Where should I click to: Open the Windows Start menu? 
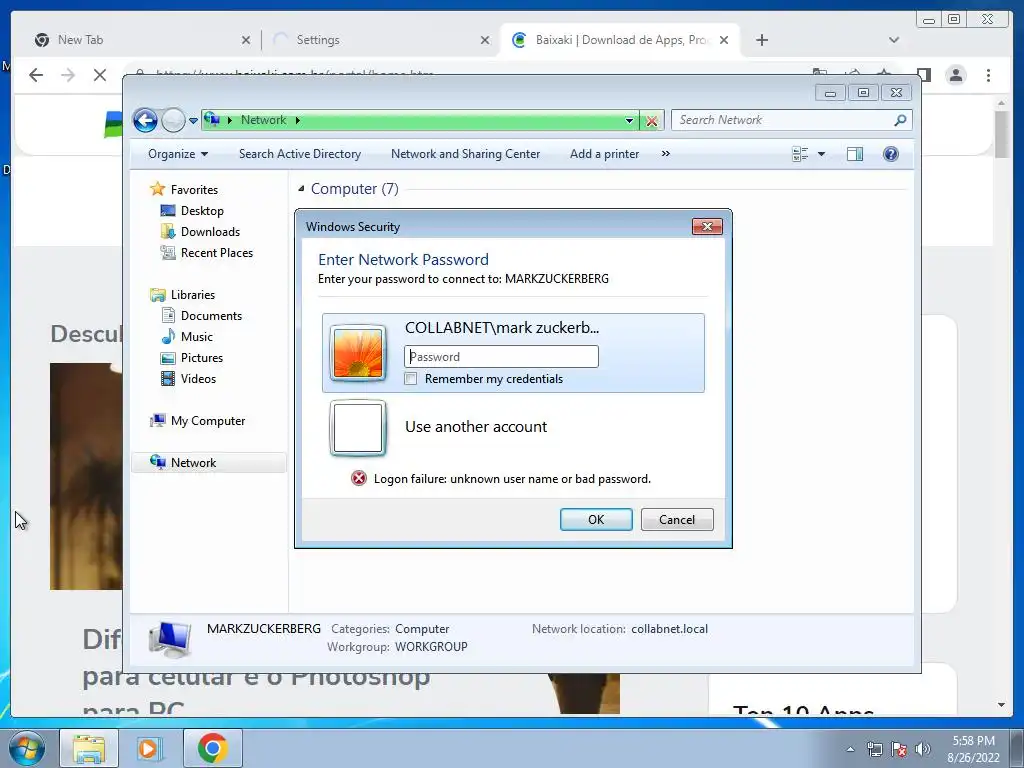click(27, 748)
